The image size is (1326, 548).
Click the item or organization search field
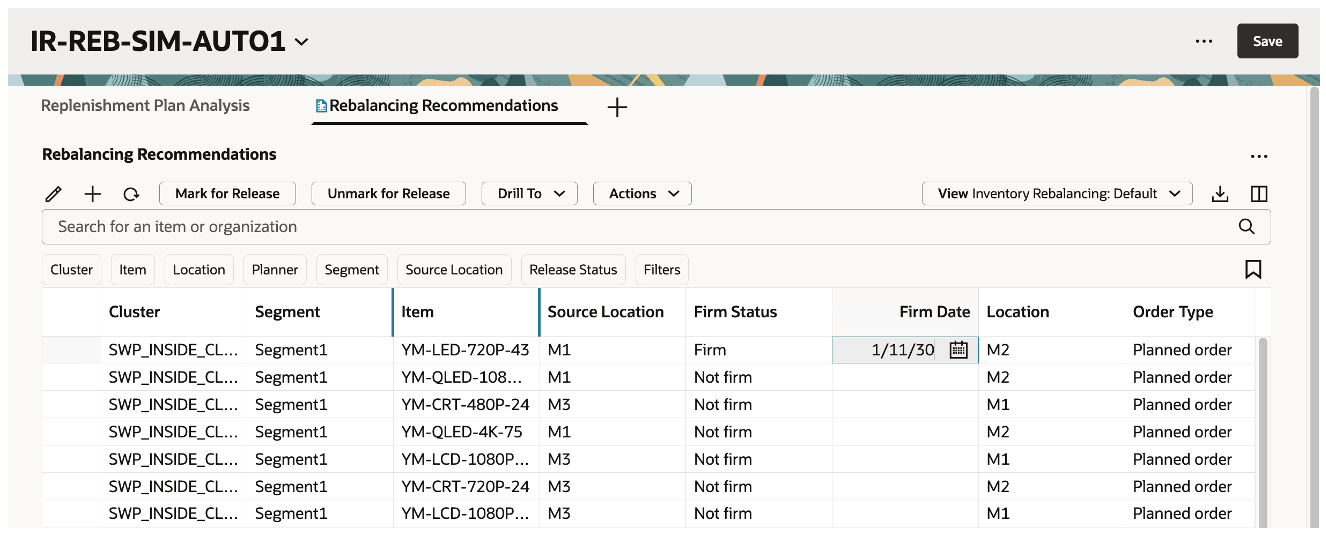[640, 227]
